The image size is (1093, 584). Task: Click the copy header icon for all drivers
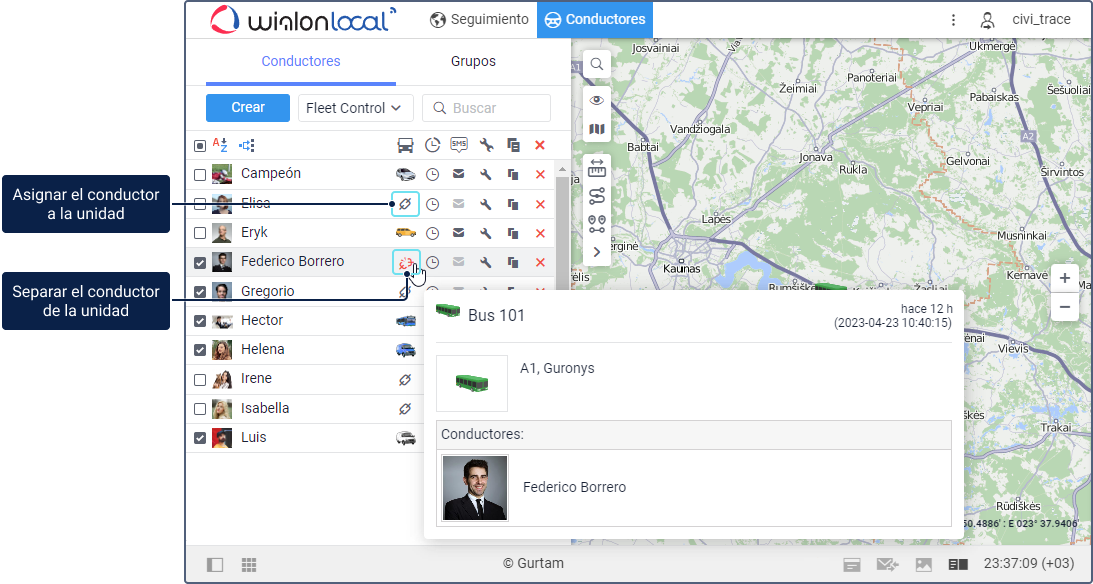(513, 145)
